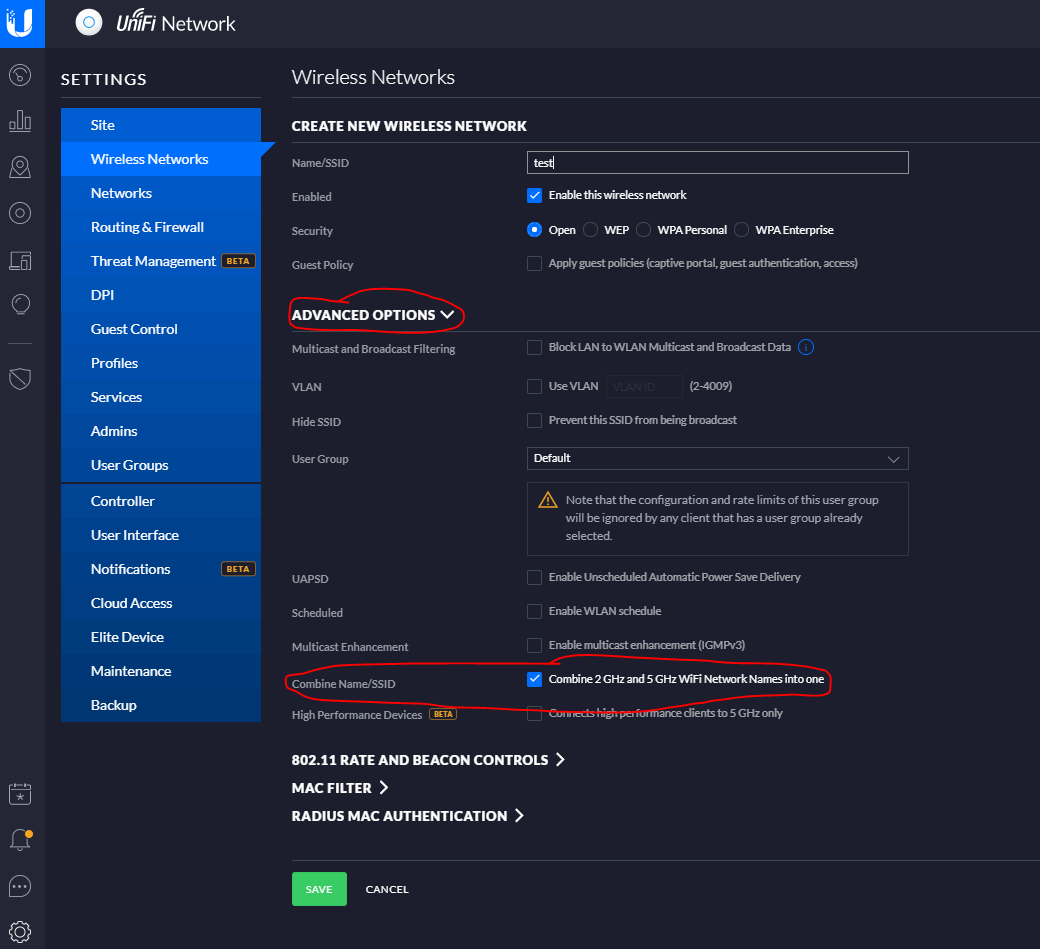The height and width of the screenshot is (949, 1040).
Task: Open the Alerts bell icon
Action: click(x=20, y=840)
